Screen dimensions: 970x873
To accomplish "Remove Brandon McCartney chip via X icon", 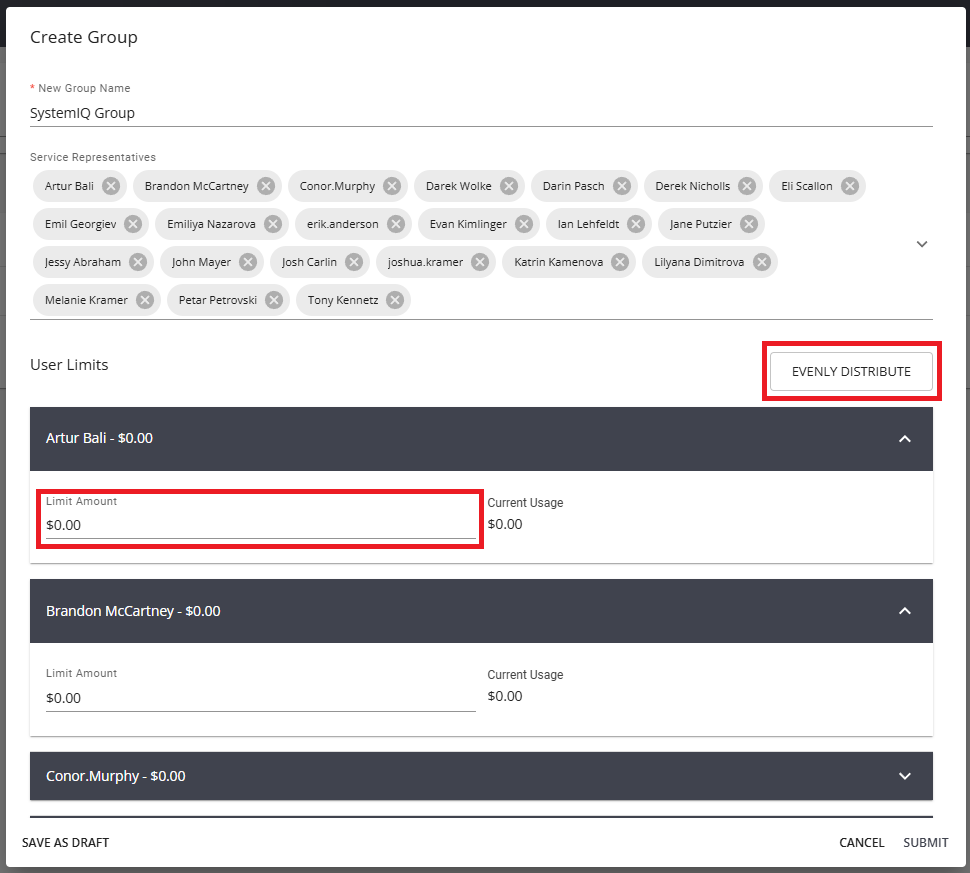I will [266, 186].
